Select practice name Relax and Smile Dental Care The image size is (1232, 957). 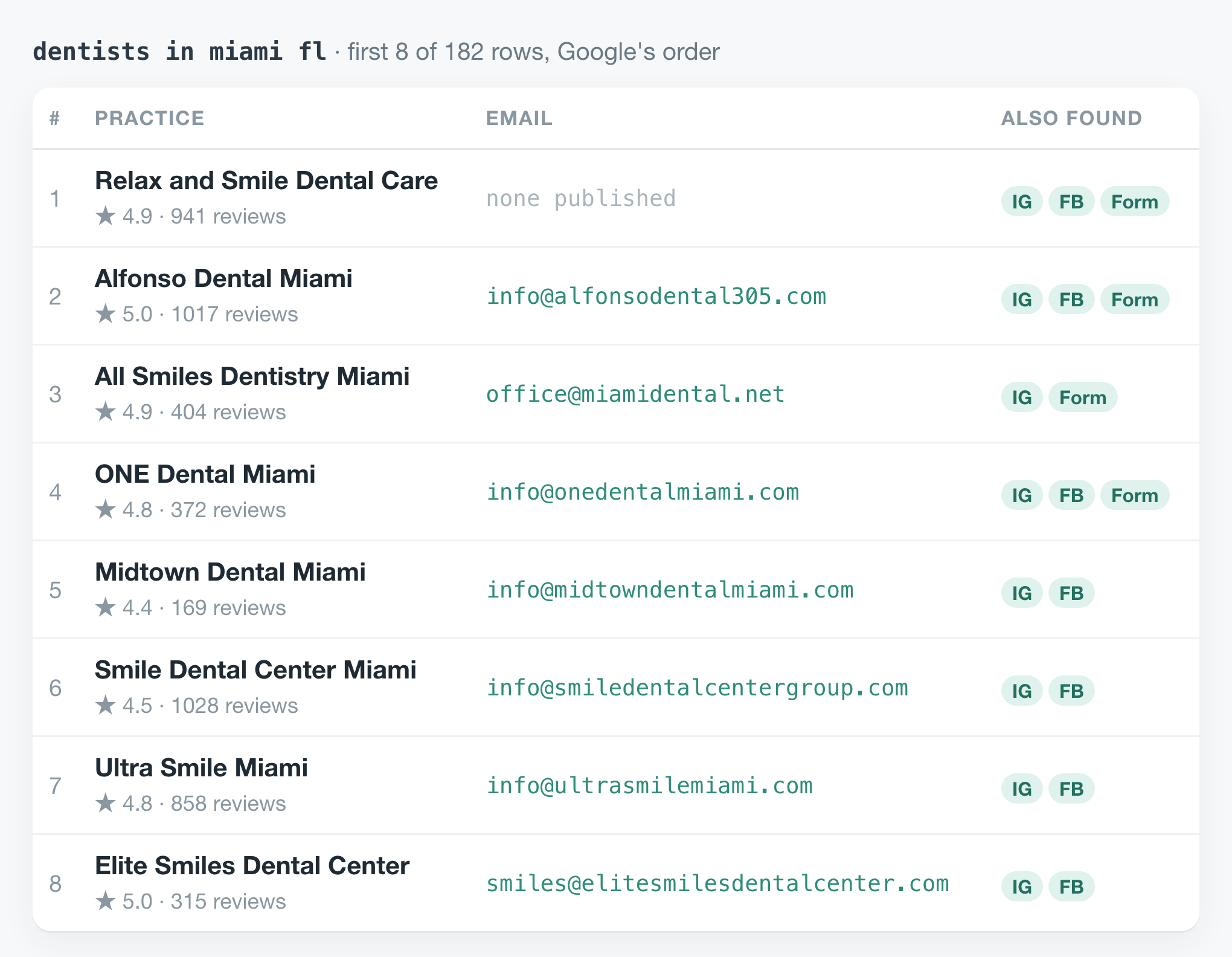click(266, 181)
